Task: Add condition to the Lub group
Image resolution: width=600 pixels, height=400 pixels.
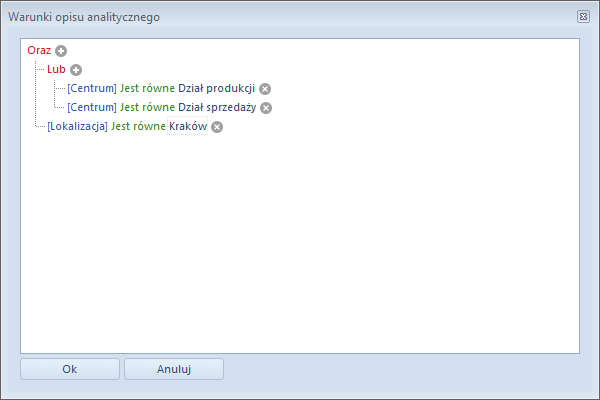Action: pos(76,70)
